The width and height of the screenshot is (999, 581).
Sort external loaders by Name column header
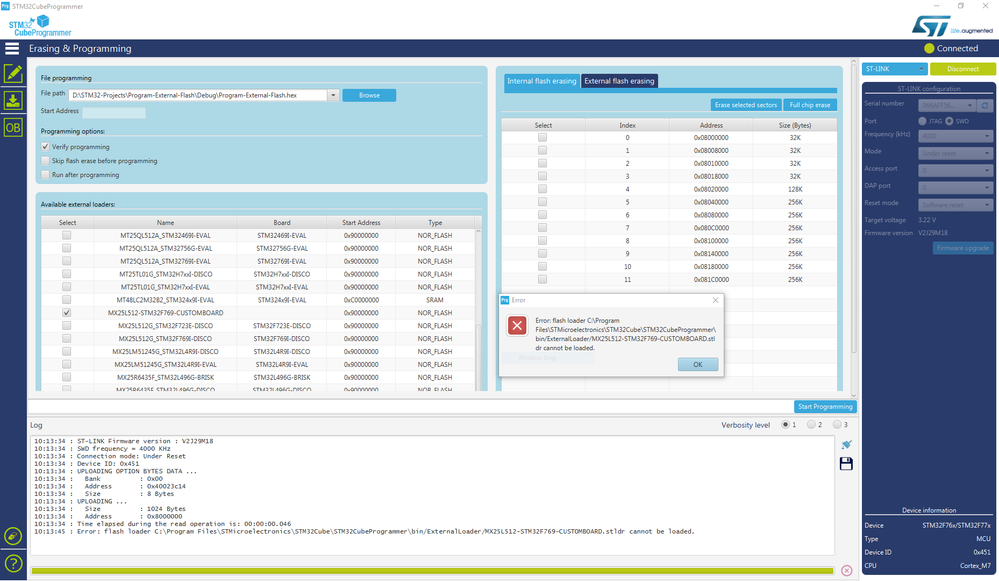tap(165, 222)
